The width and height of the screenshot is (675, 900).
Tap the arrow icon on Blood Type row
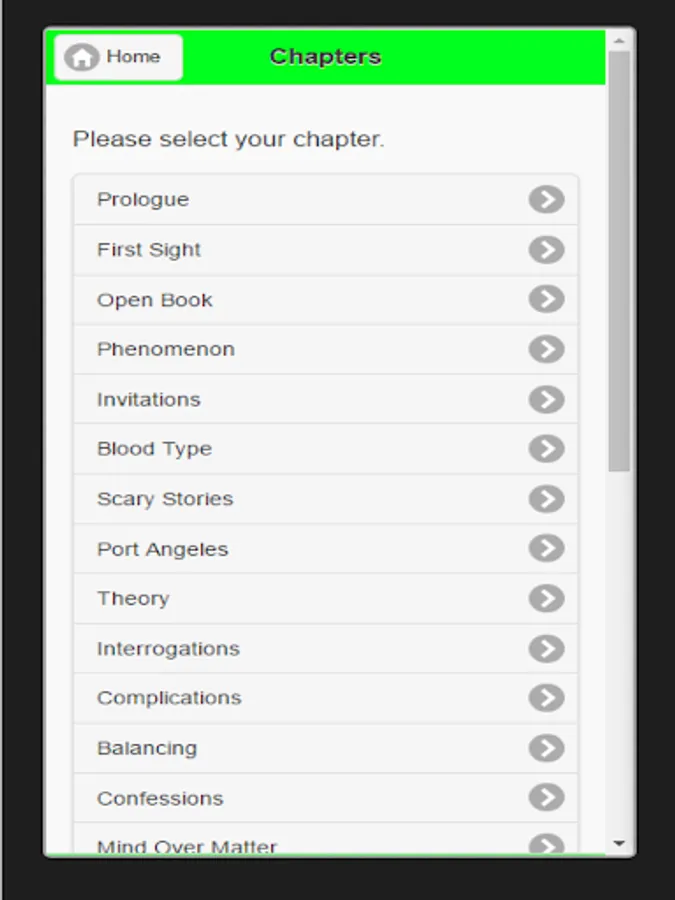pos(546,449)
